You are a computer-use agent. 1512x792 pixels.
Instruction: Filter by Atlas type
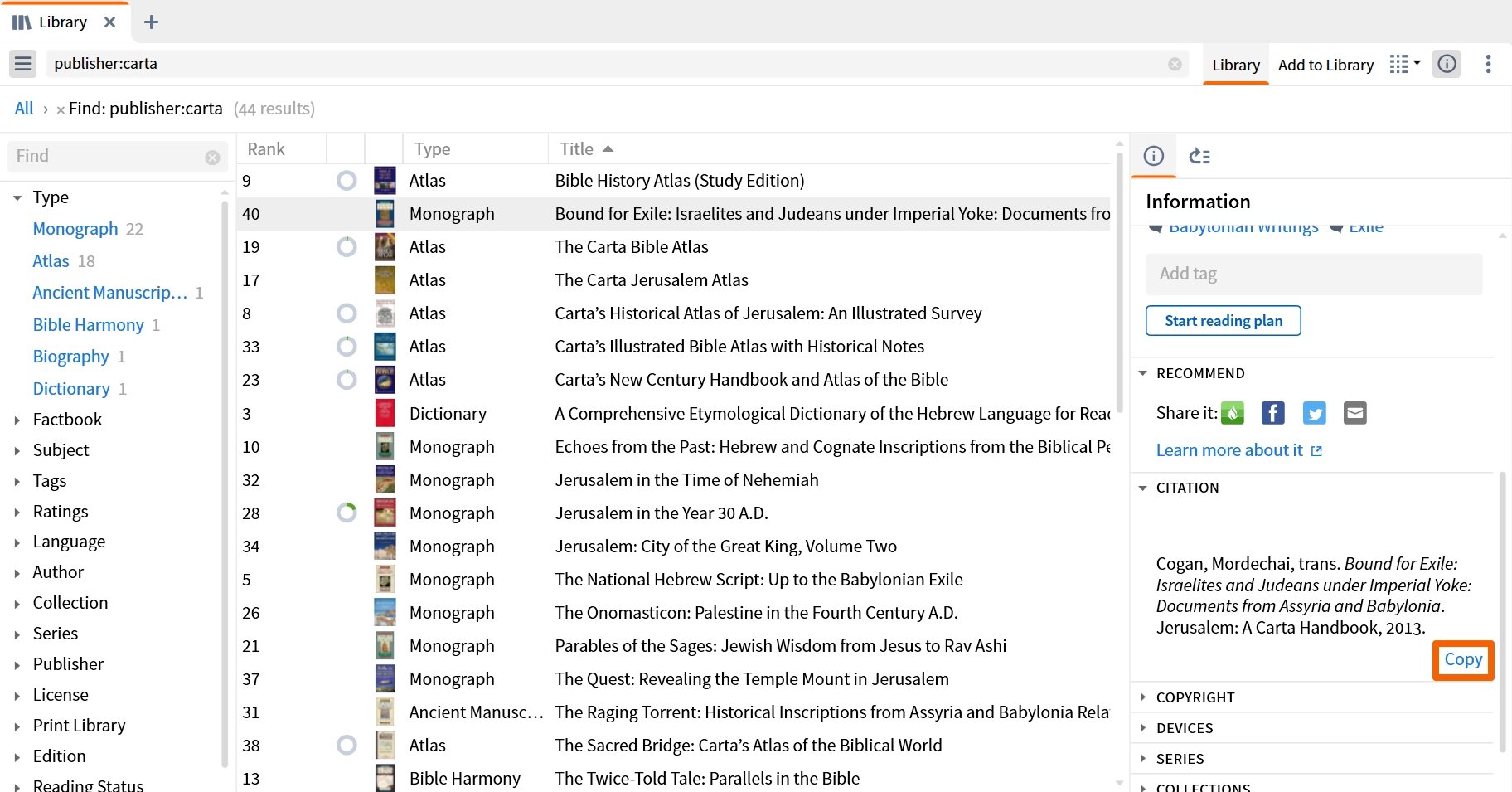[x=51, y=261]
